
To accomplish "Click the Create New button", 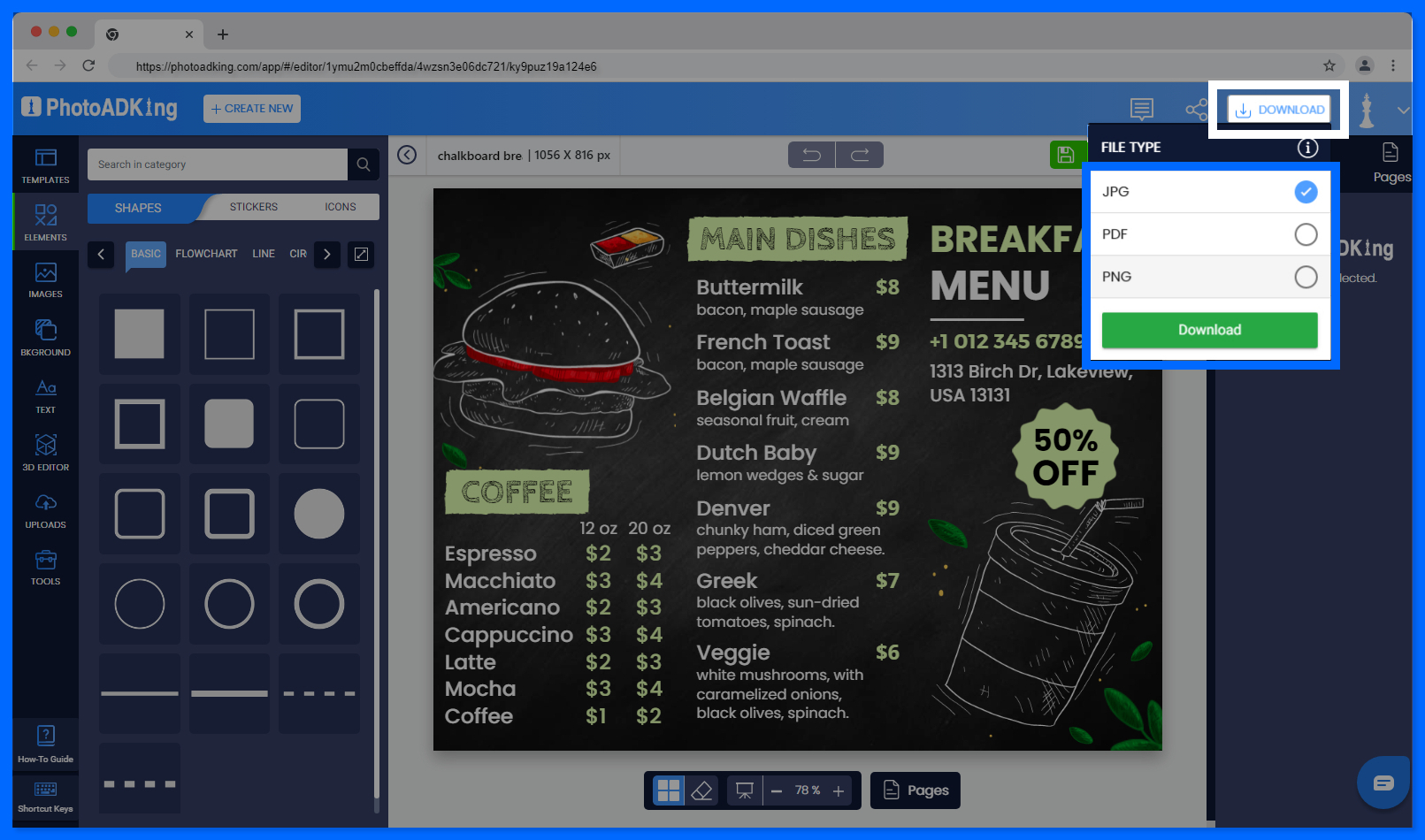I will [x=251, y=108].
